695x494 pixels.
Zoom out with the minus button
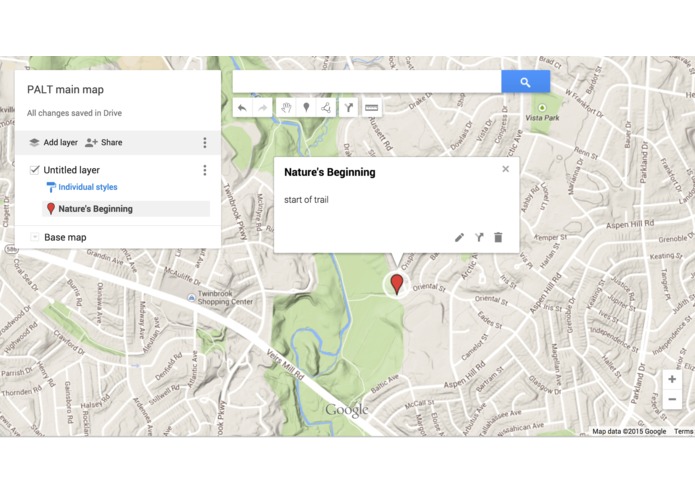[672, 399]
